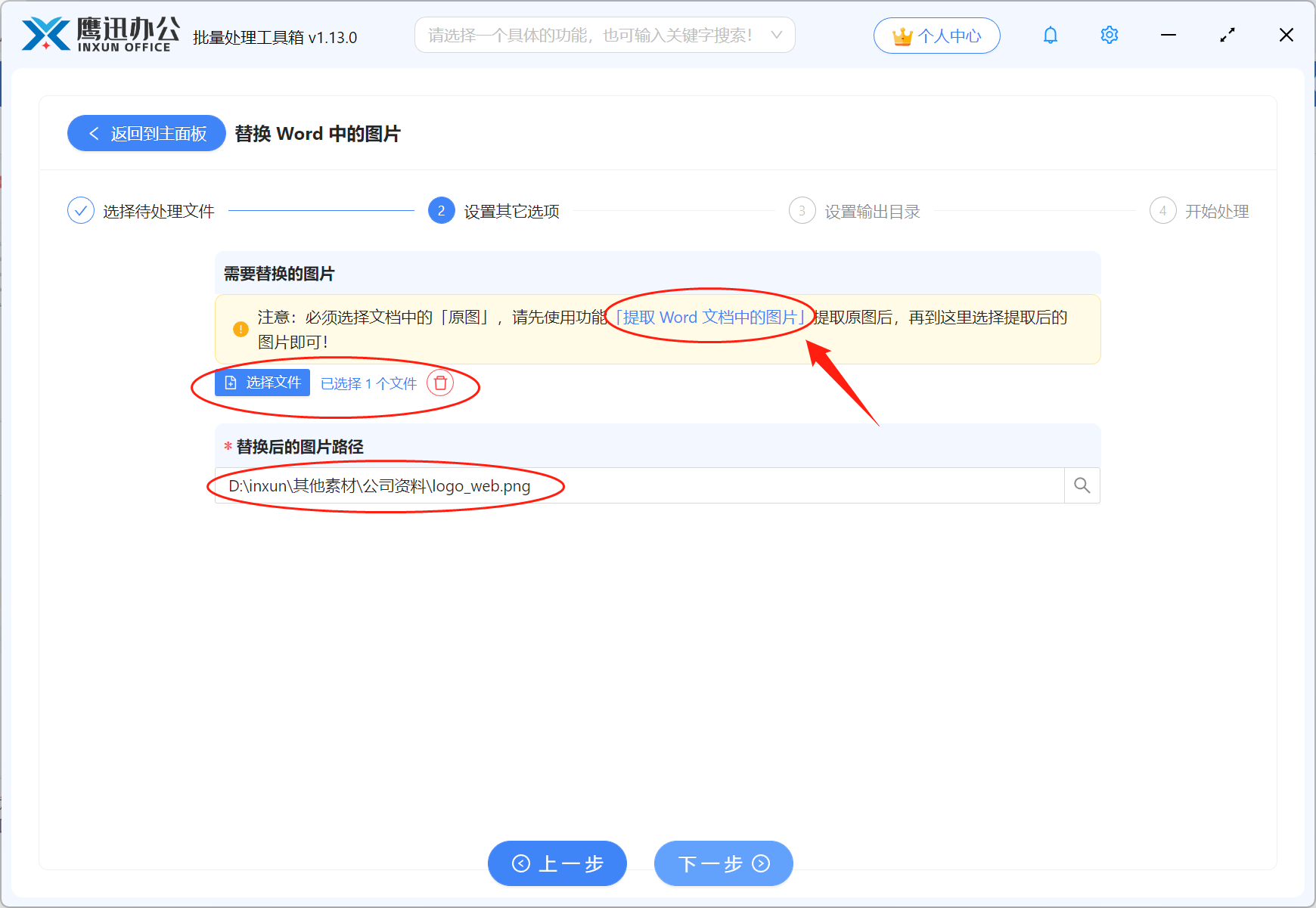The width and height of the screenshot is (1316, 908).
Task: Proceed with the 下一步 button
Action: pos(723,863)
